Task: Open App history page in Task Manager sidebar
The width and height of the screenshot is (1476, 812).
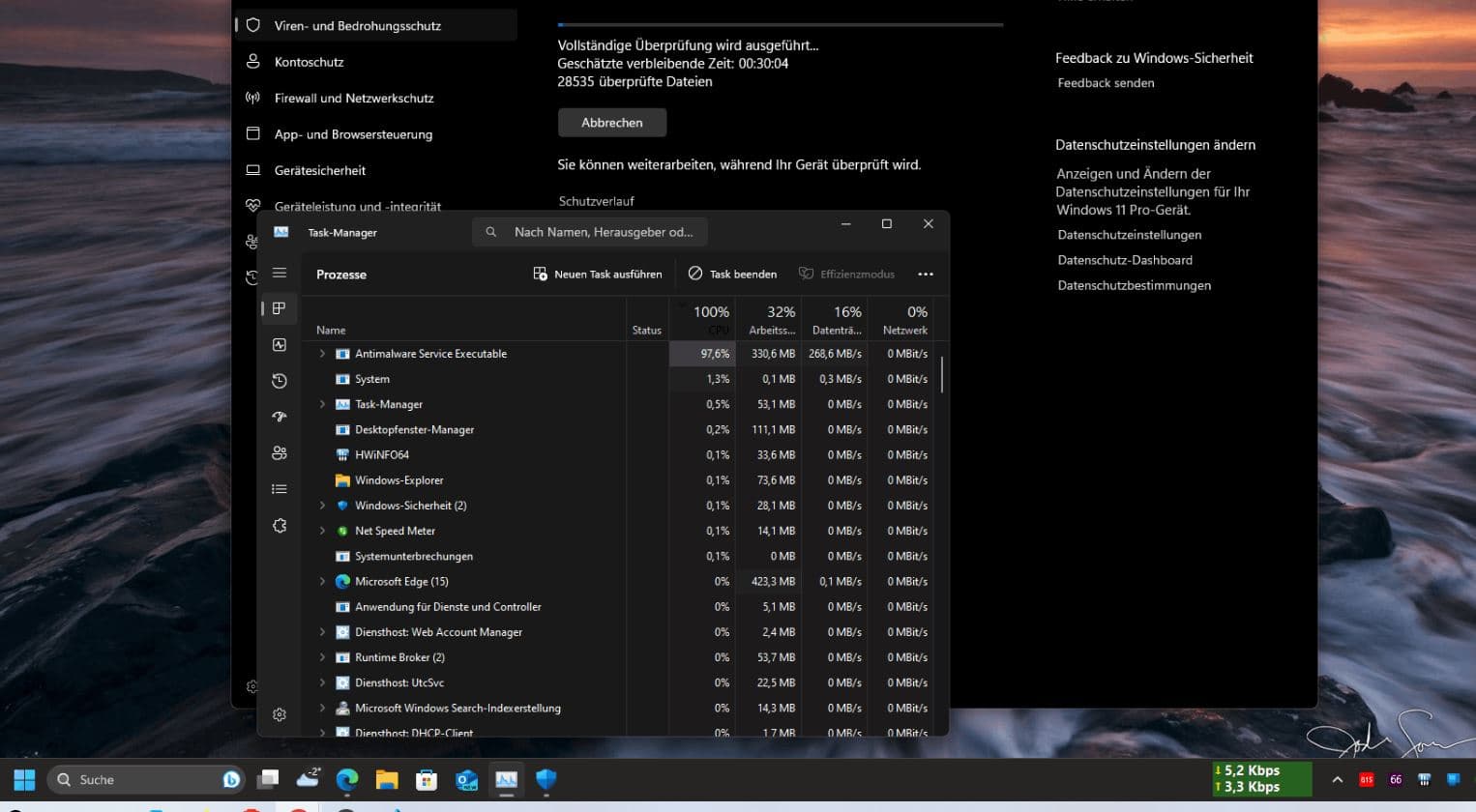Action: pyautogui.click(x=280, y=381)
